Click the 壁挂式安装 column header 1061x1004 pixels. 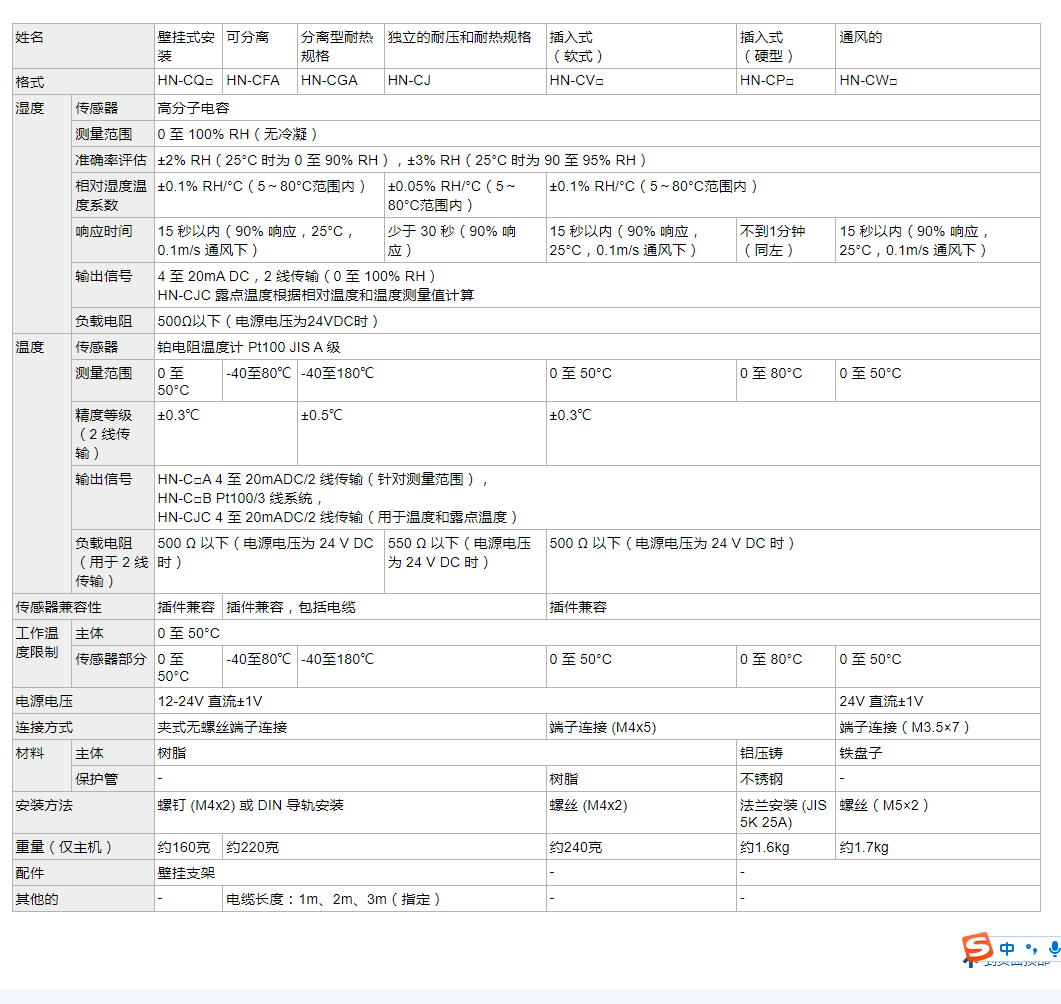pyautogui.click(x=186, y=46)
